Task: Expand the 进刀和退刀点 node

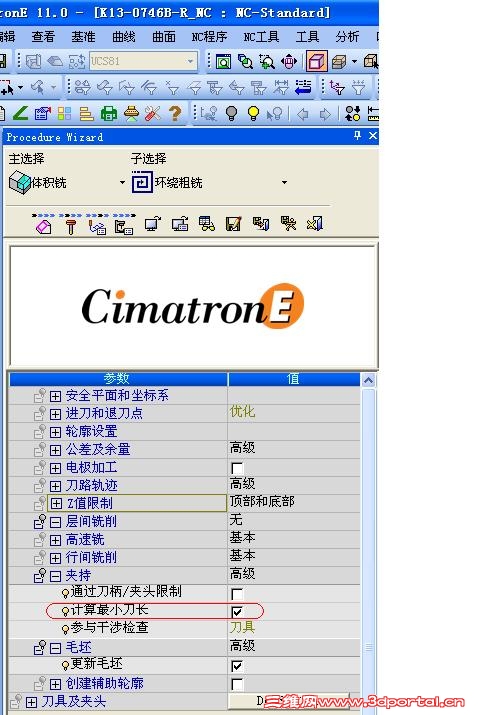Action: [x=55, y=414]
